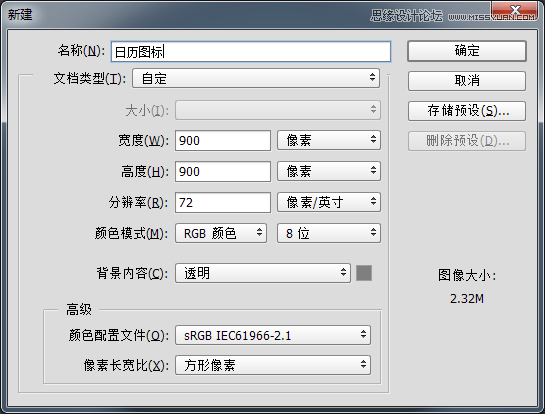Open the height unit 像素 dropdown
The width and height of the screenshot is (545, 414).
pos(329,171)
